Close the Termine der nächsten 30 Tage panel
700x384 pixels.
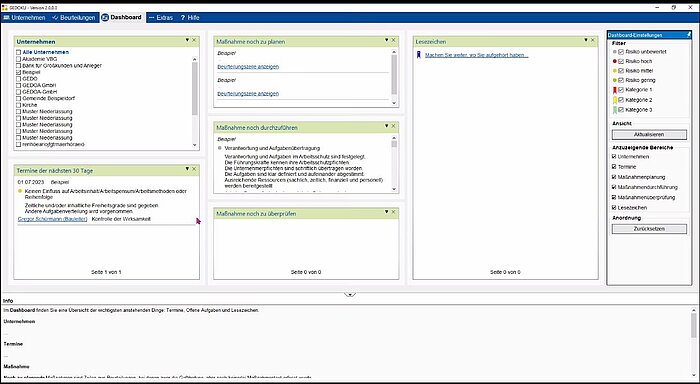pos(194,169)
